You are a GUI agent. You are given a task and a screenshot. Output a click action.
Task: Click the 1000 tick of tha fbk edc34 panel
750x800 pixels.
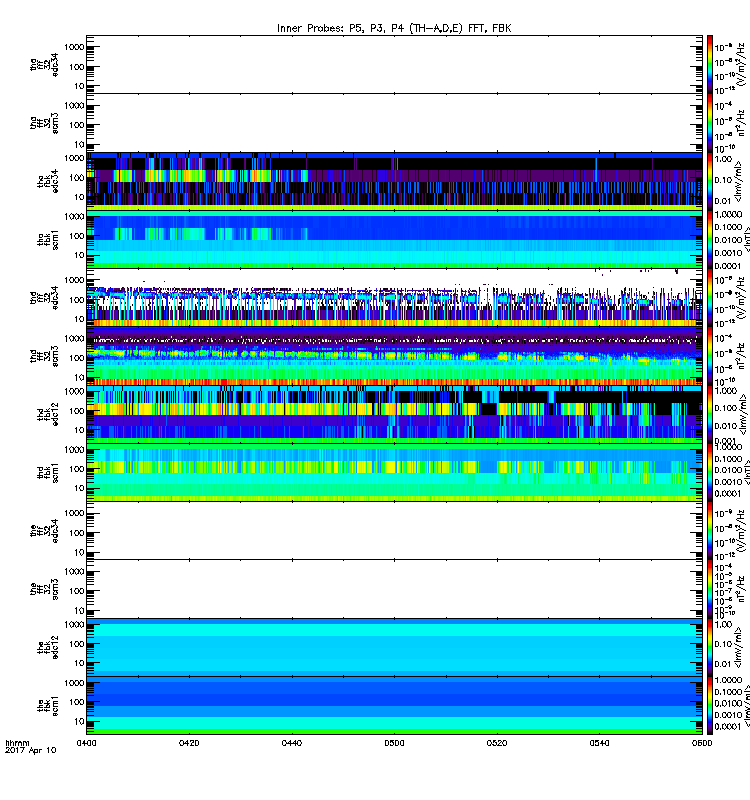coord(74,158)
